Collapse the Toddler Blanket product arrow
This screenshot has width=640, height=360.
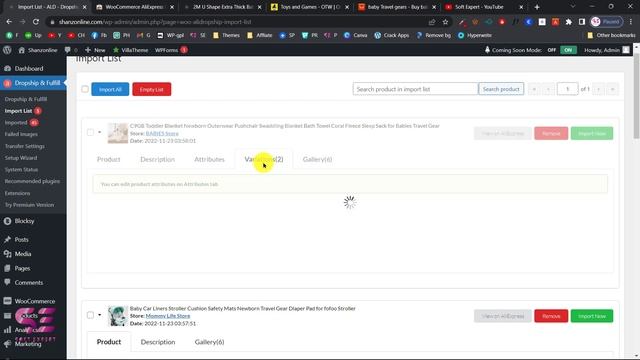click(x=100, y=132)
